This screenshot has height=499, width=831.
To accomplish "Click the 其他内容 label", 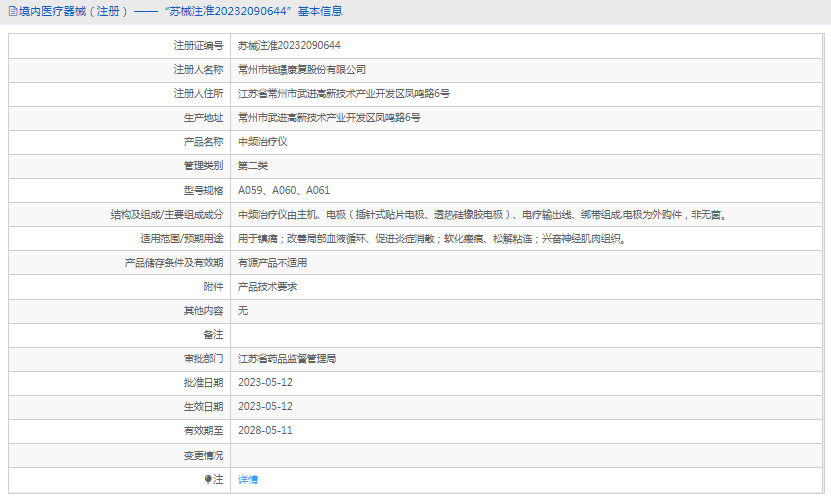I will (203, 310).
